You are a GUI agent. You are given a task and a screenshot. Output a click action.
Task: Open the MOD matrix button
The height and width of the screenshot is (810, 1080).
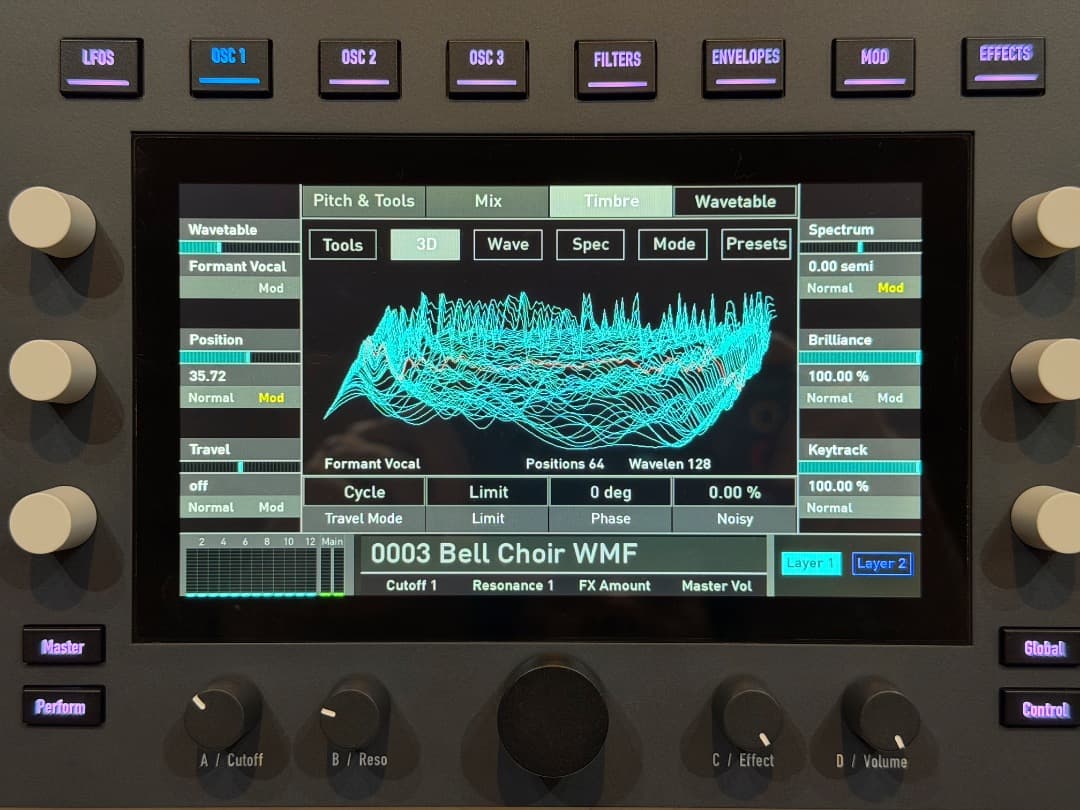pos(873,63)
